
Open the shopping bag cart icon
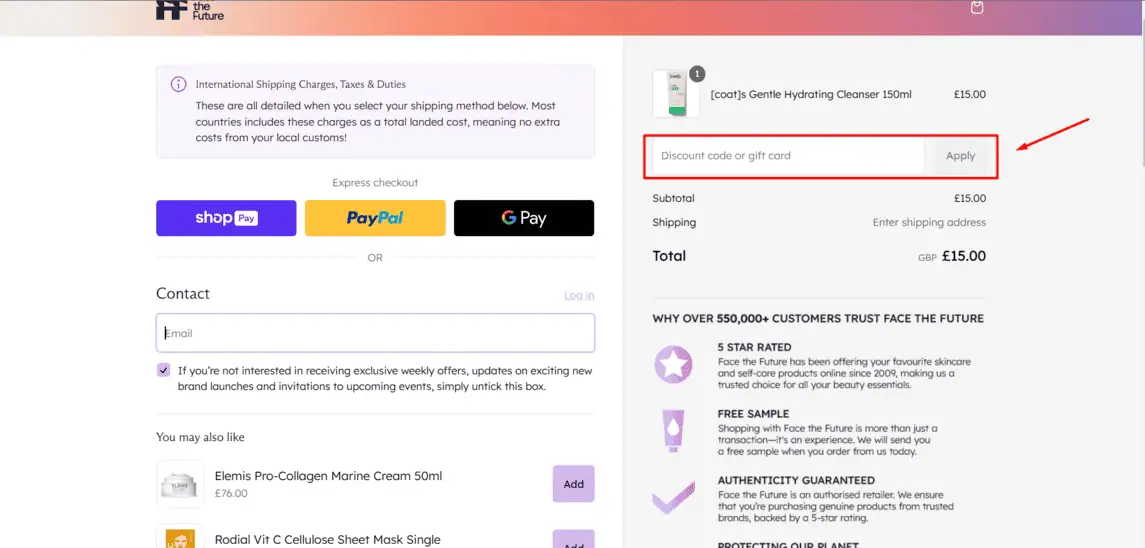tap(977, 7)
